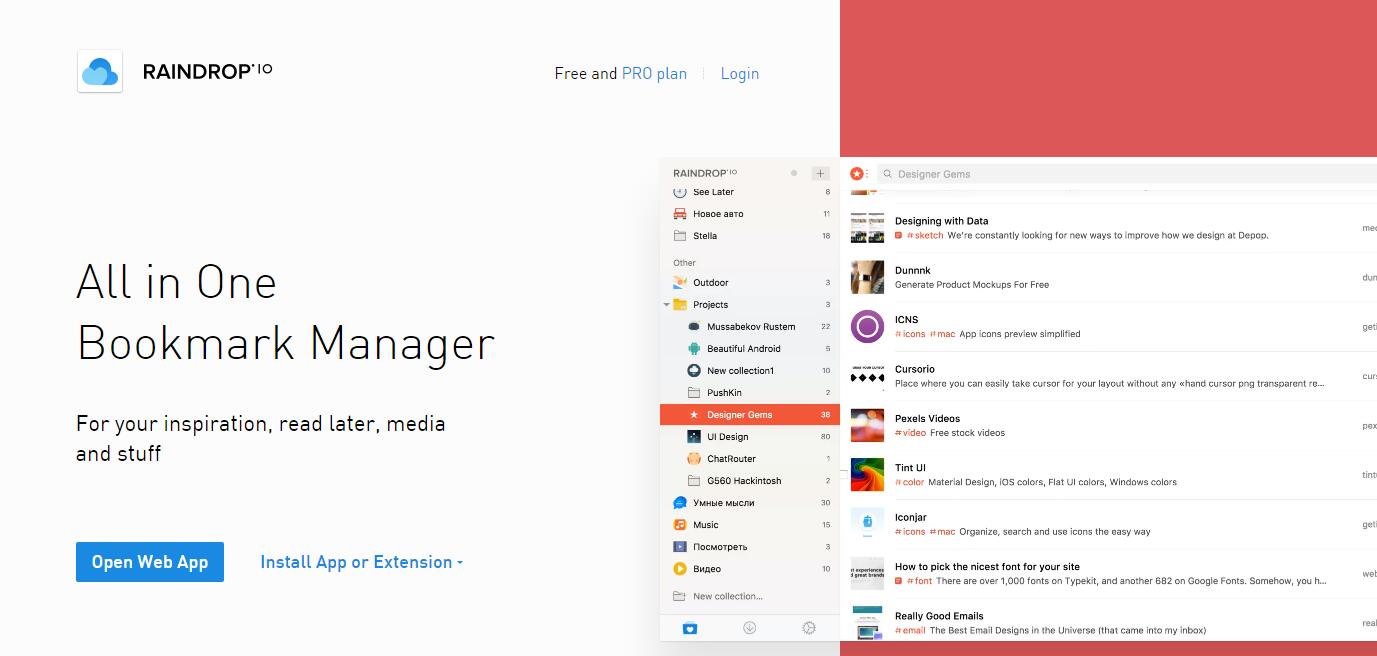1377x656 pixels.
Task: Click the red star collection badge
Action: click(x=857, y=174)
